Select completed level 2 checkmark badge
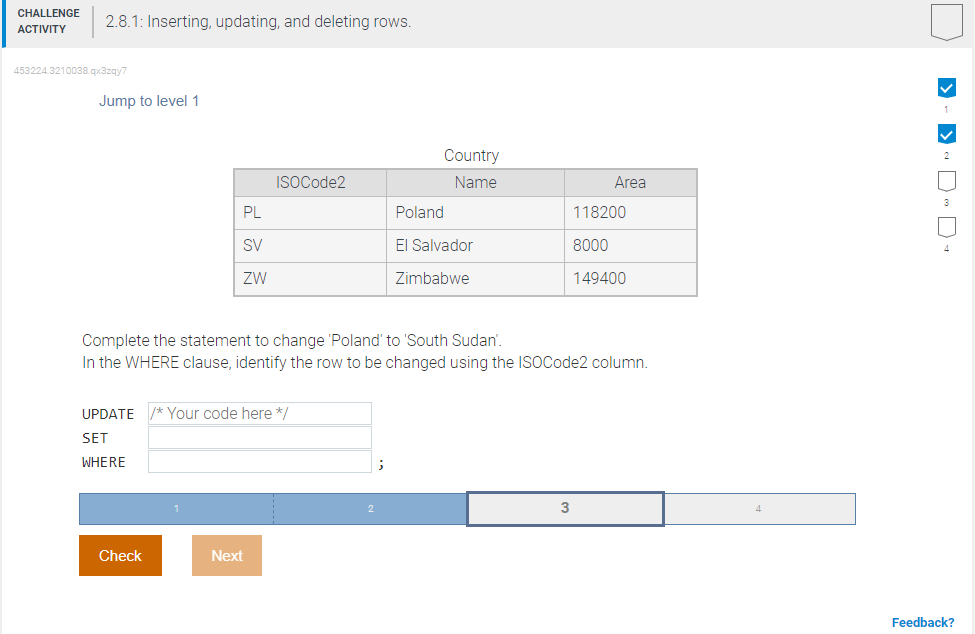The image size is (975, 634). (x=946, y=134)
